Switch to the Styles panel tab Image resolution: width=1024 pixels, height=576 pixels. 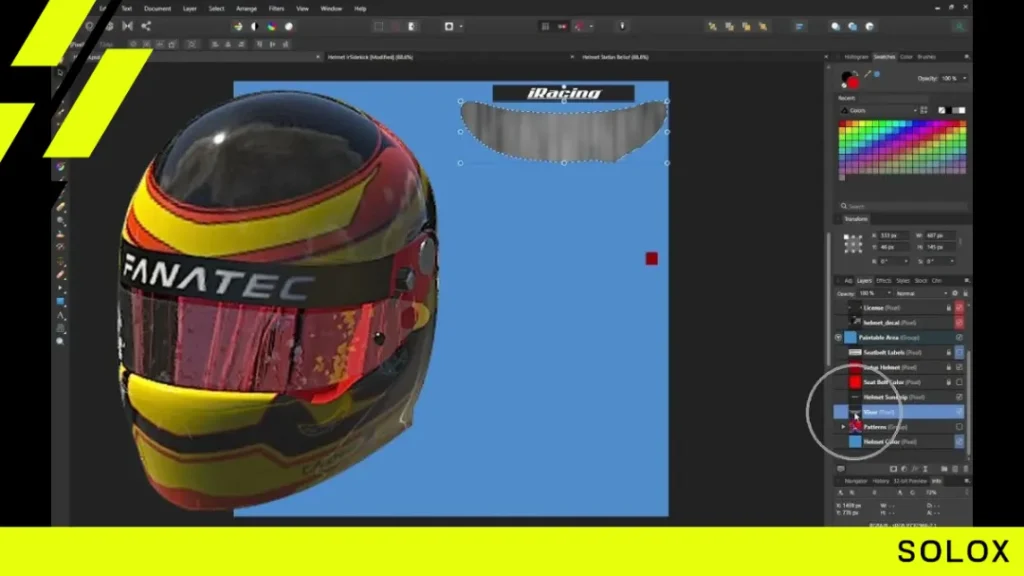903,281
